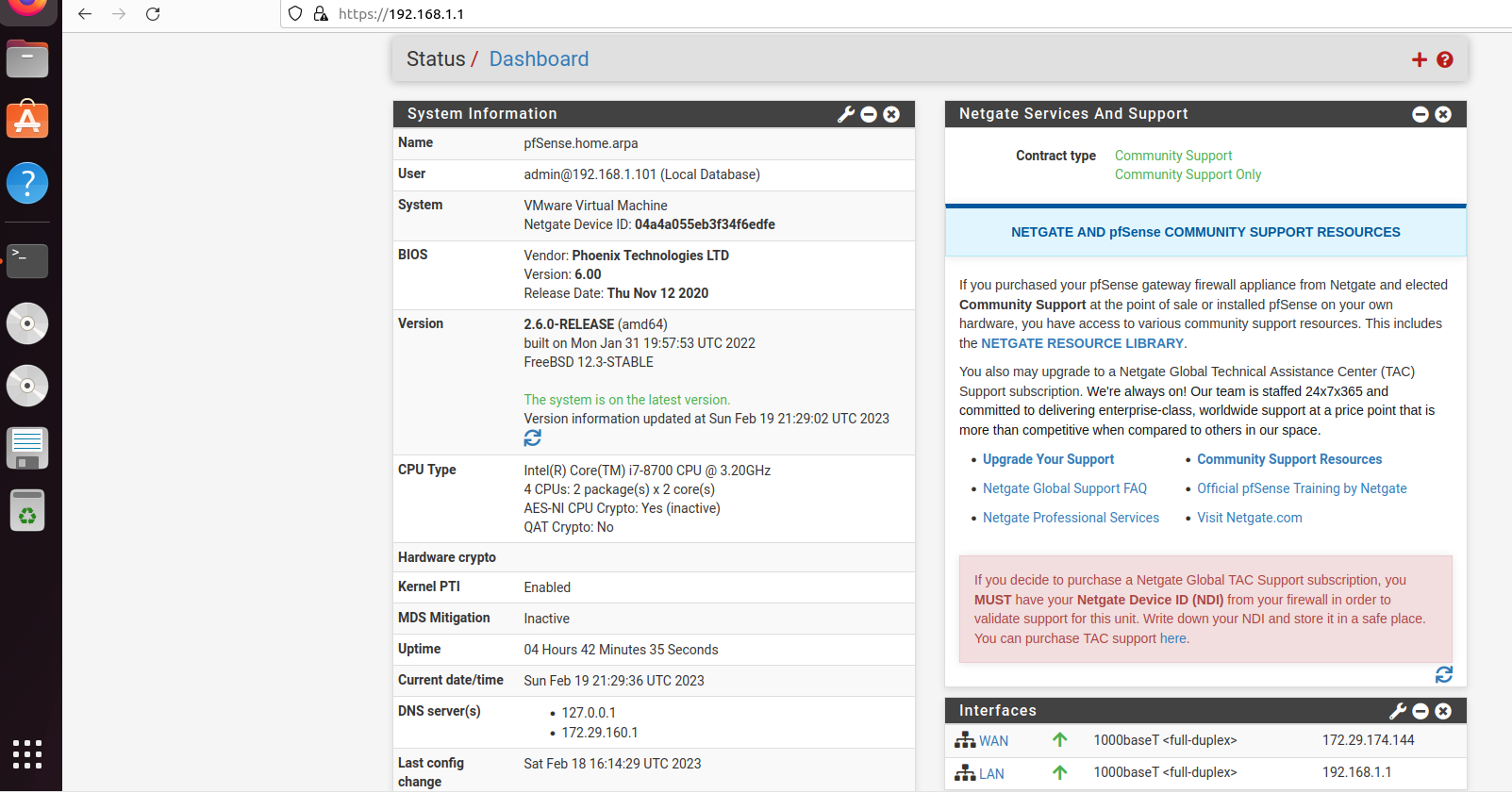1512x793 pixels.
Task: Open the text editor save icon in dock
Action: (x=27, y=448)
